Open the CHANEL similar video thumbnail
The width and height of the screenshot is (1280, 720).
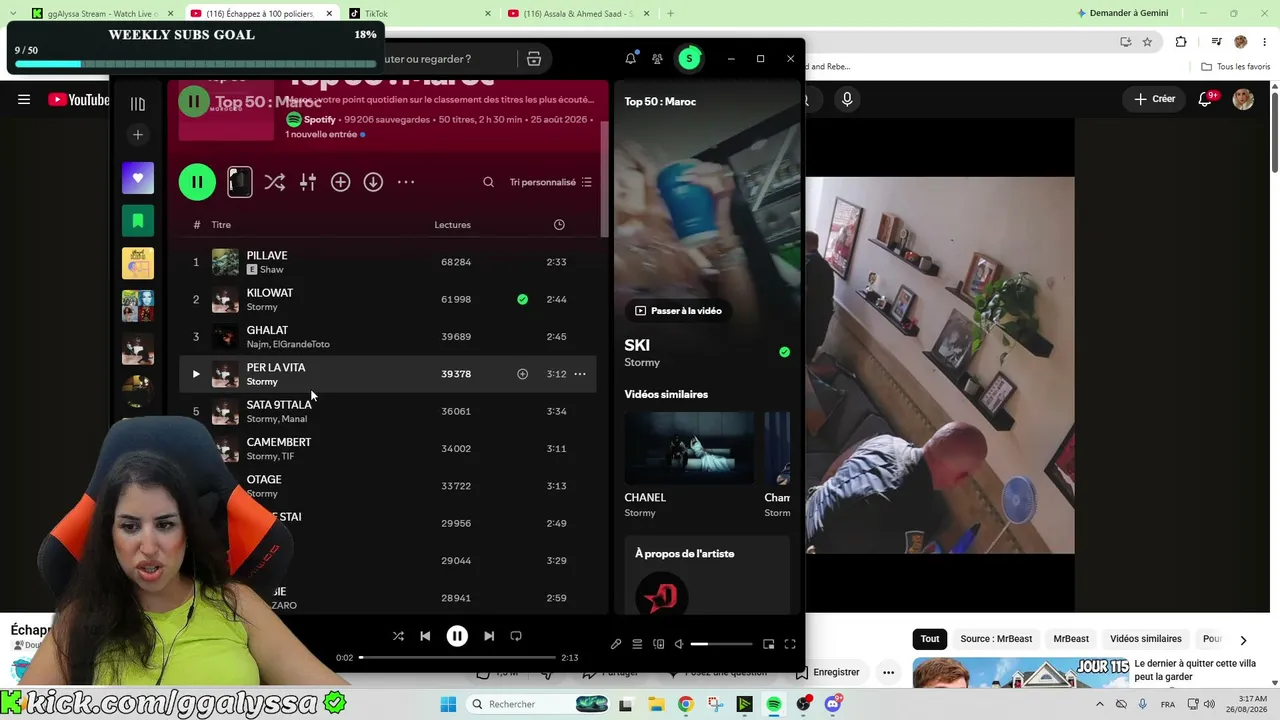(689, 448)
